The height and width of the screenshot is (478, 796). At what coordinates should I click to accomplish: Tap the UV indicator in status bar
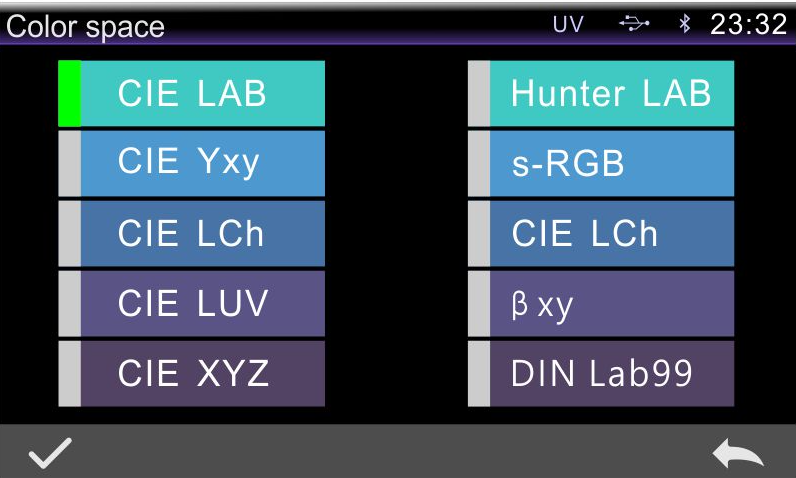(x=568, y=25)
